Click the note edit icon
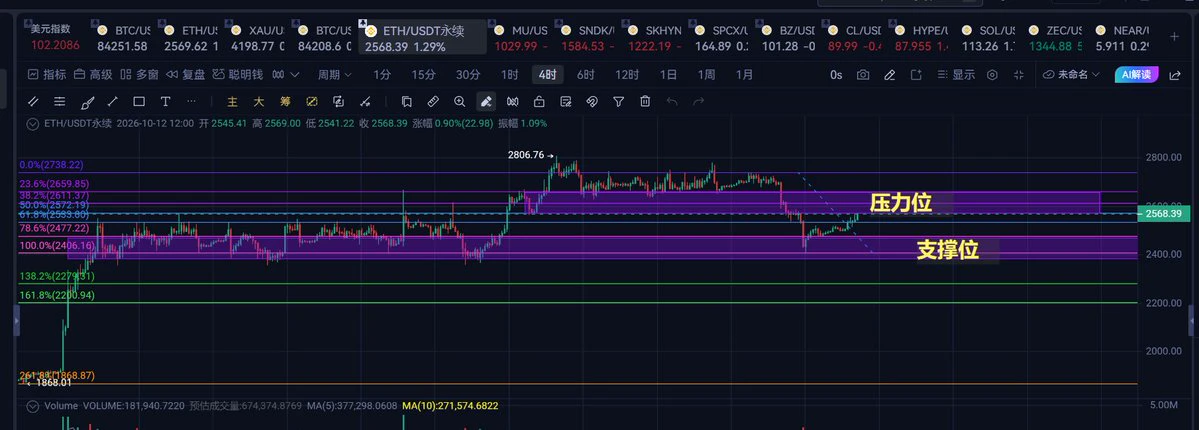Viewport: 1199px width, 430px height. point(566,101)
